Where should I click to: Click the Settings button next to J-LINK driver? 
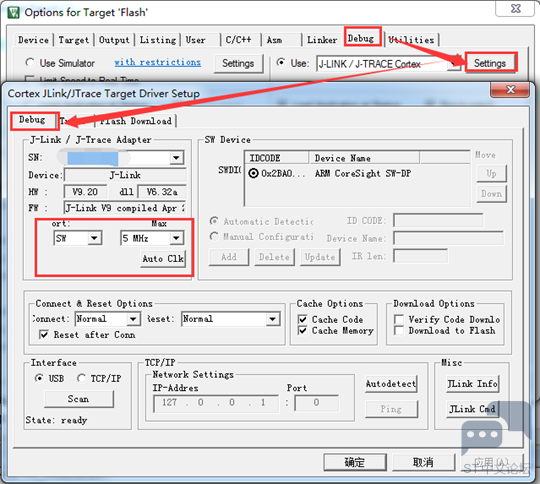coord(490,63)
